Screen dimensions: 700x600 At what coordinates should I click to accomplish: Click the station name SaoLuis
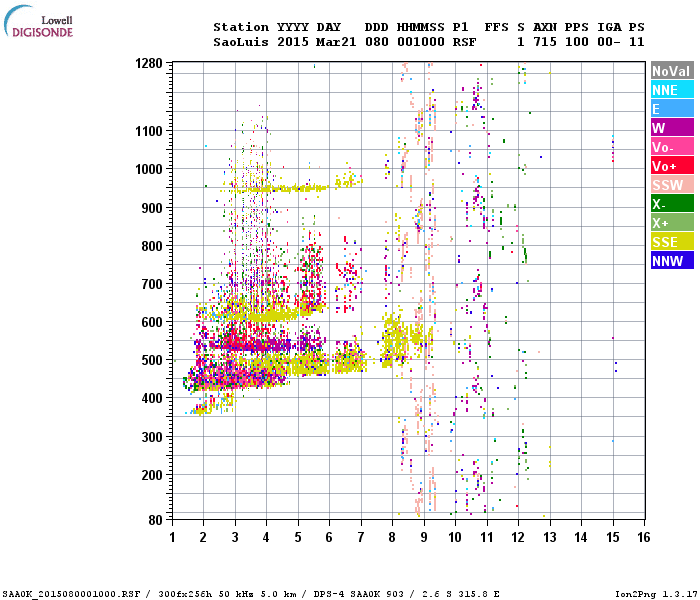241,42
